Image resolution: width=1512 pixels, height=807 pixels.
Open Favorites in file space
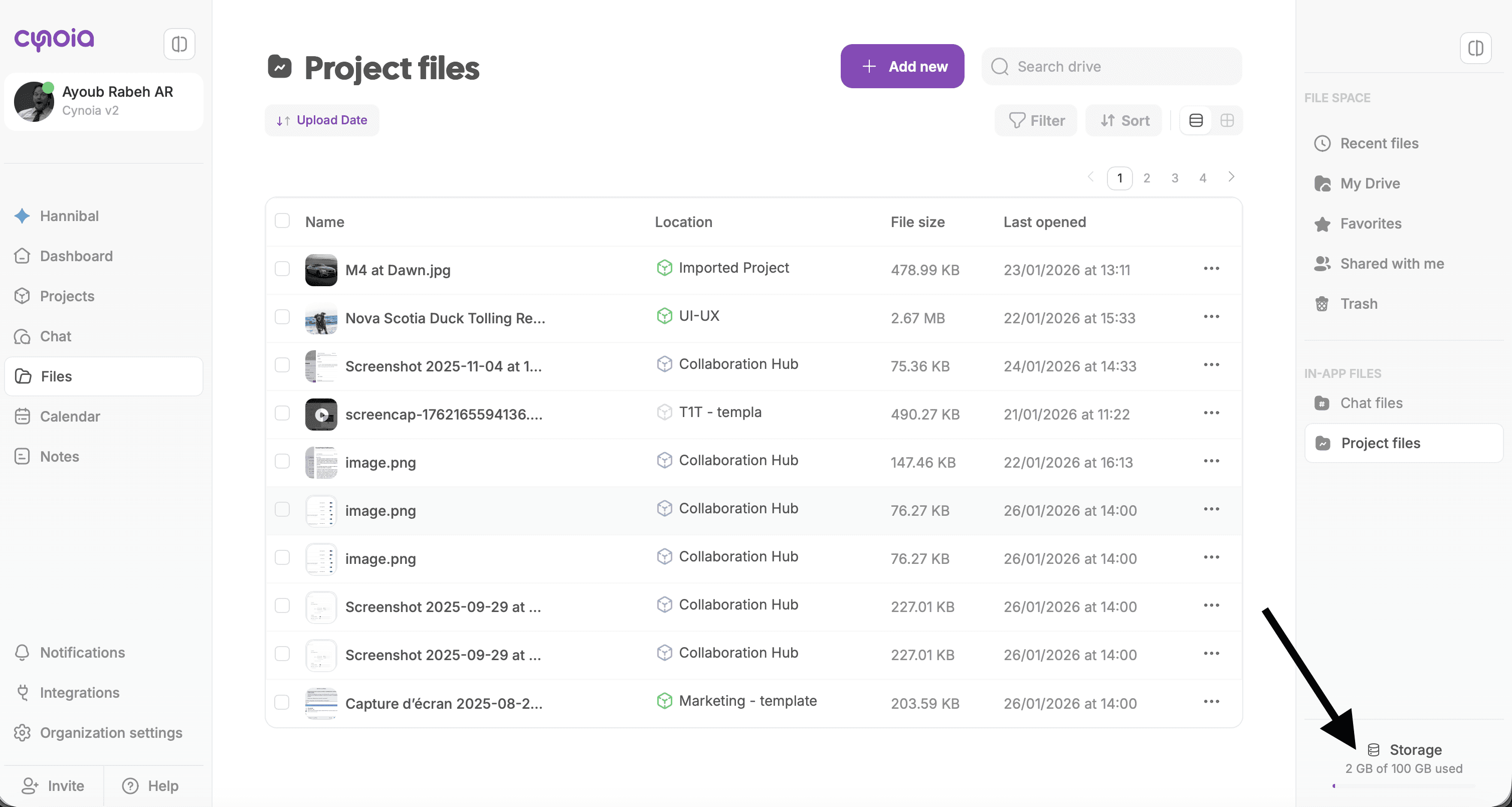point(1370,224)
